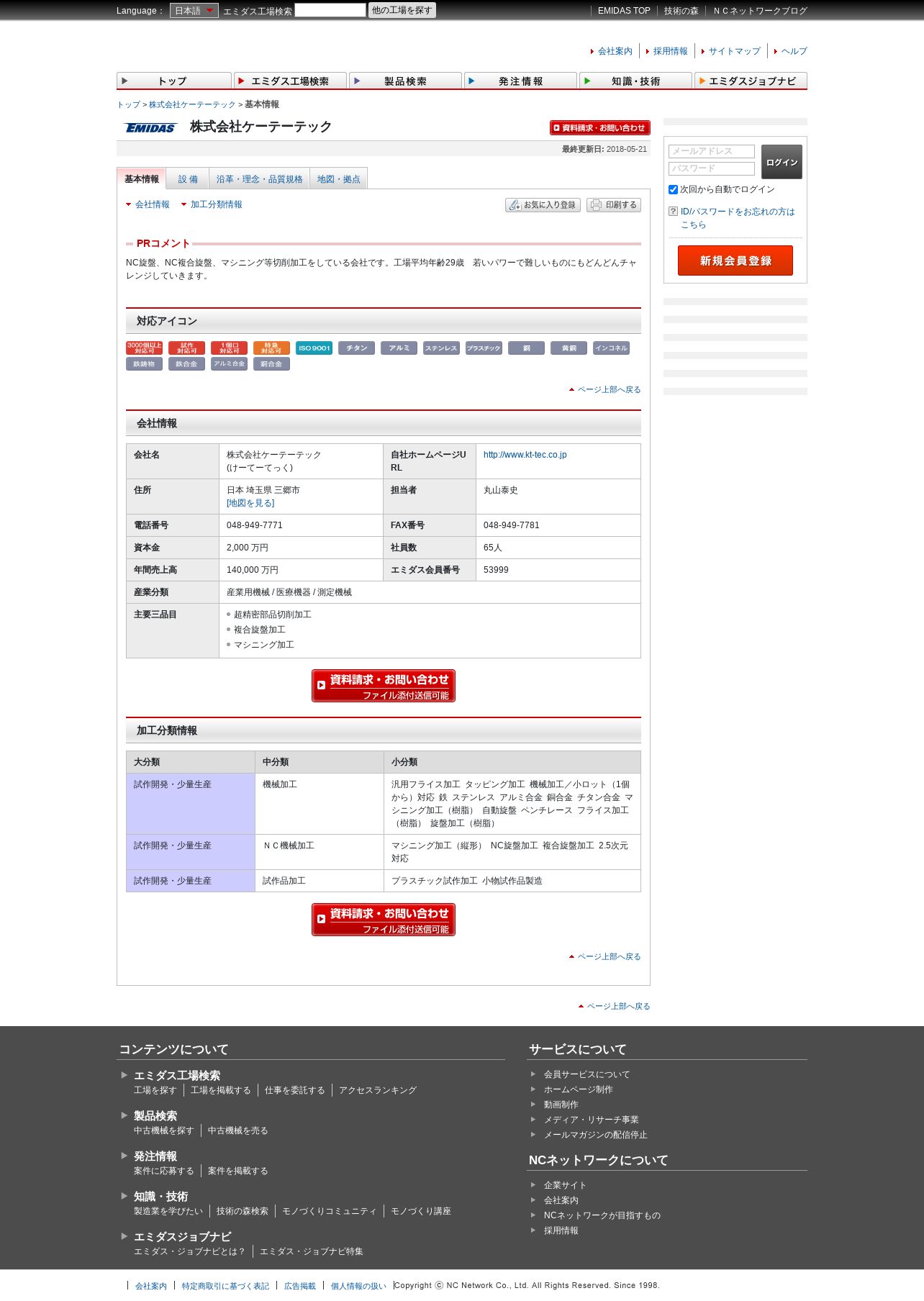Open the トップ navigation menu
The width and height of the screenshot is (924, 1301).
(x=173, y=81)
